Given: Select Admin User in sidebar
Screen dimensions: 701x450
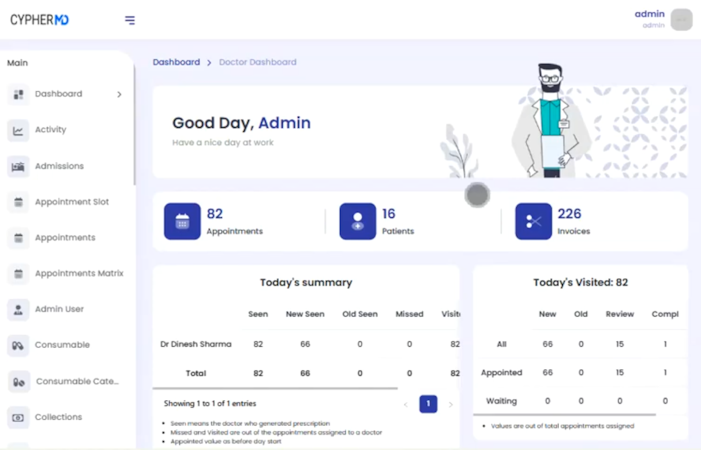Looking at the screenshot, I should click(59, 309).
